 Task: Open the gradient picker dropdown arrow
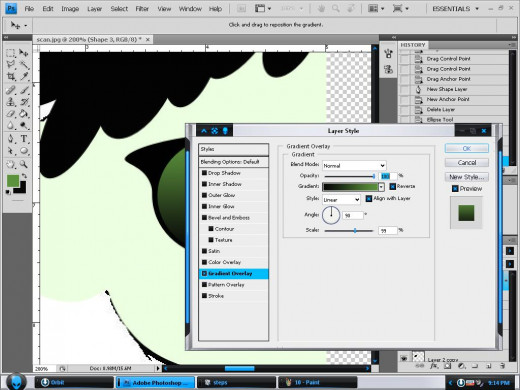[x=381, y=187]
